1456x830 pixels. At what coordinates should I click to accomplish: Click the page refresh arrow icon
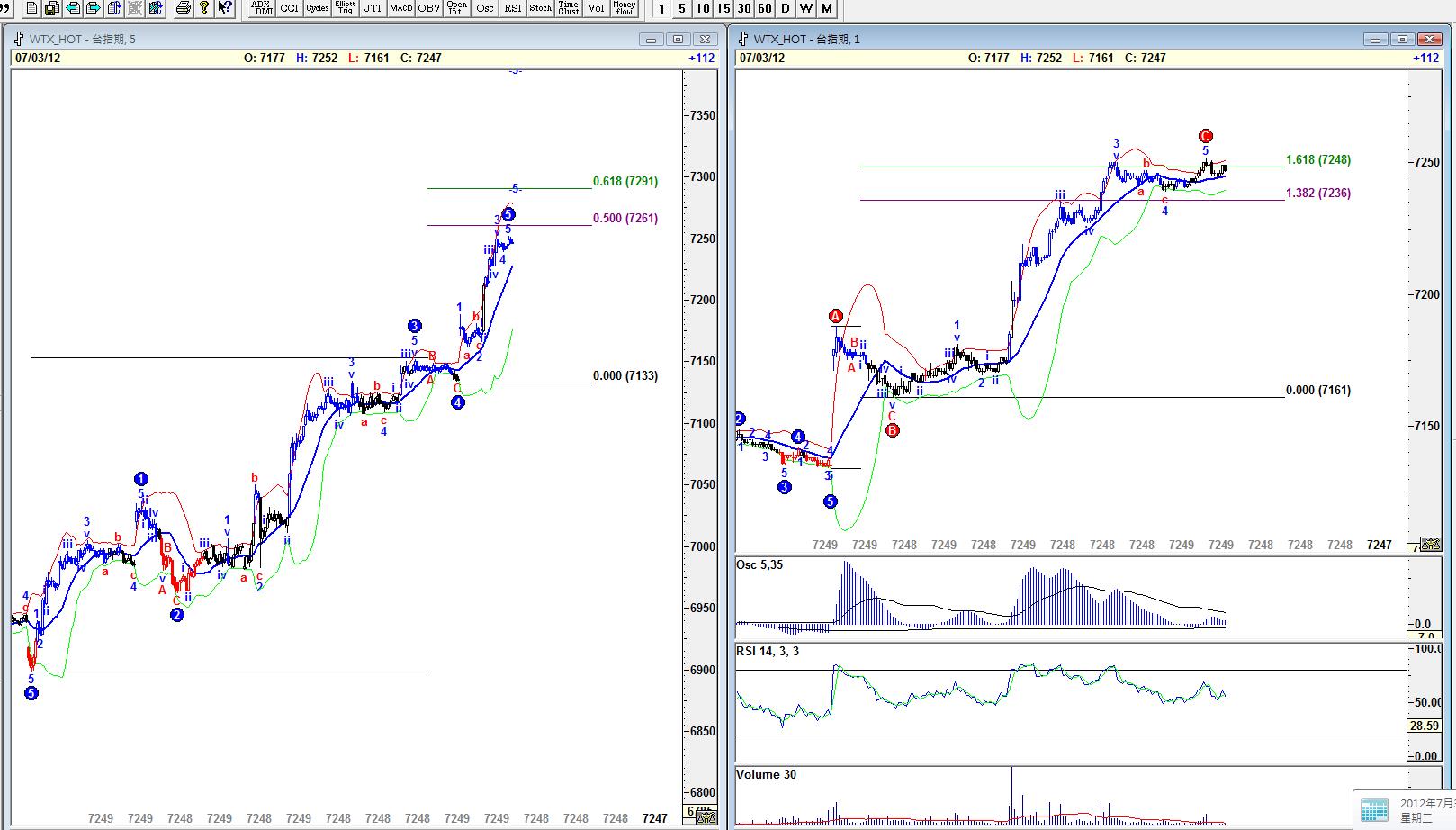pos(114,7)
